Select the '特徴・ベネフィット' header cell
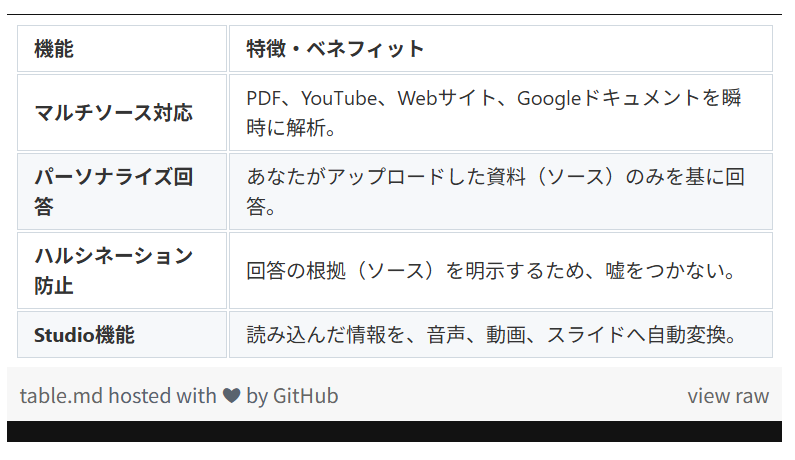Image resolution: width=795 pixels, height=460 pixels. pos(500,49)
